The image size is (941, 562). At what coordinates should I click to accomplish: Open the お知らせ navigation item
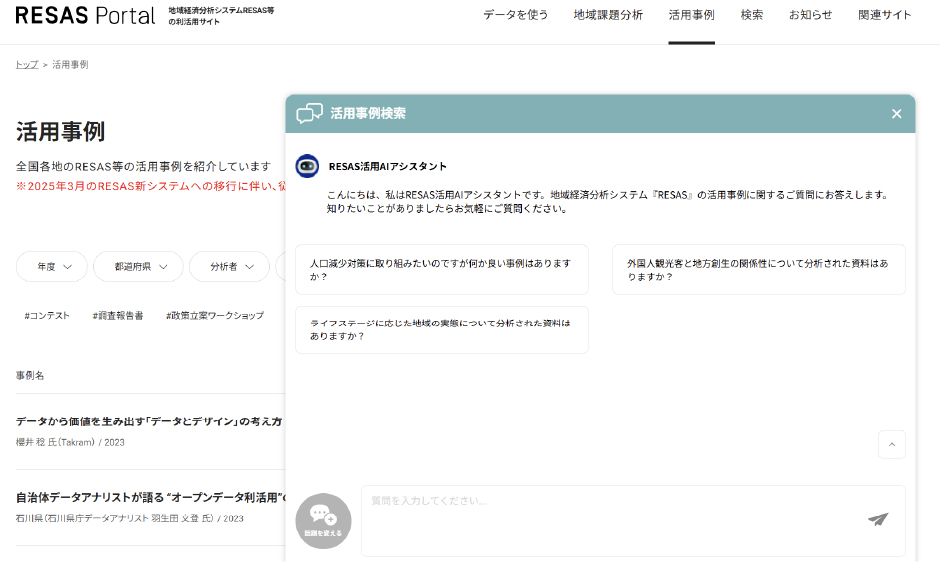coord(810,15)
